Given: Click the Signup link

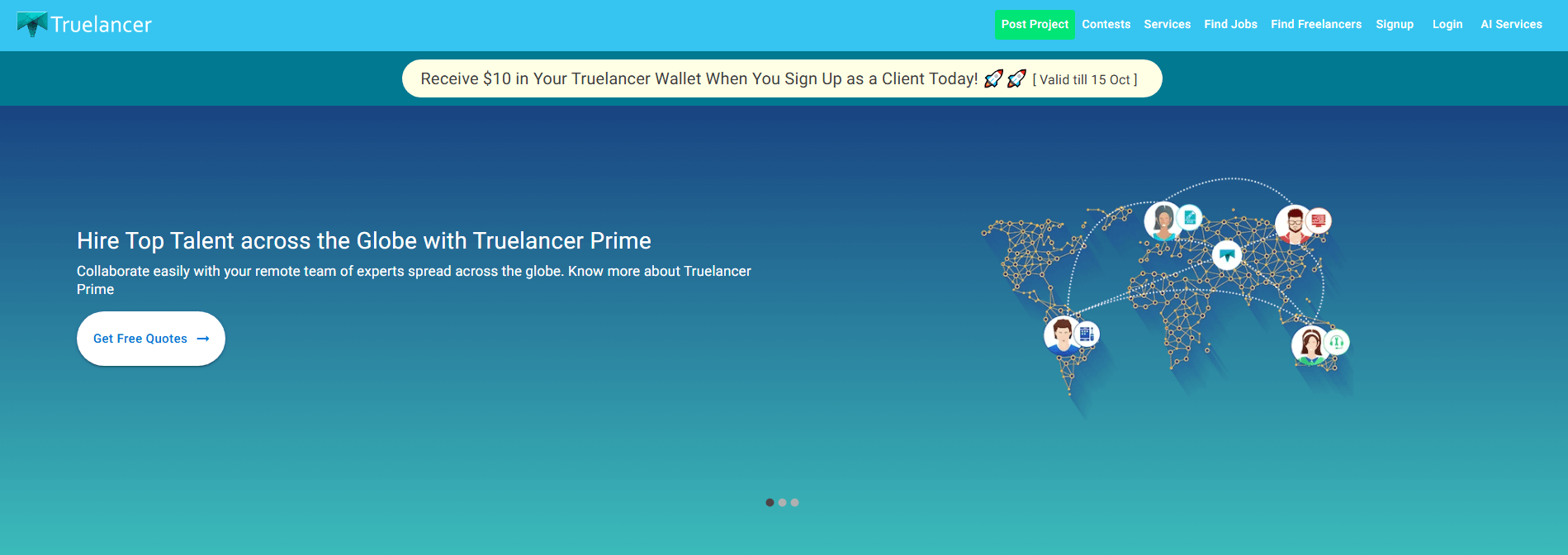Looking at the screenshot, I should click(x=1395, y=25).
